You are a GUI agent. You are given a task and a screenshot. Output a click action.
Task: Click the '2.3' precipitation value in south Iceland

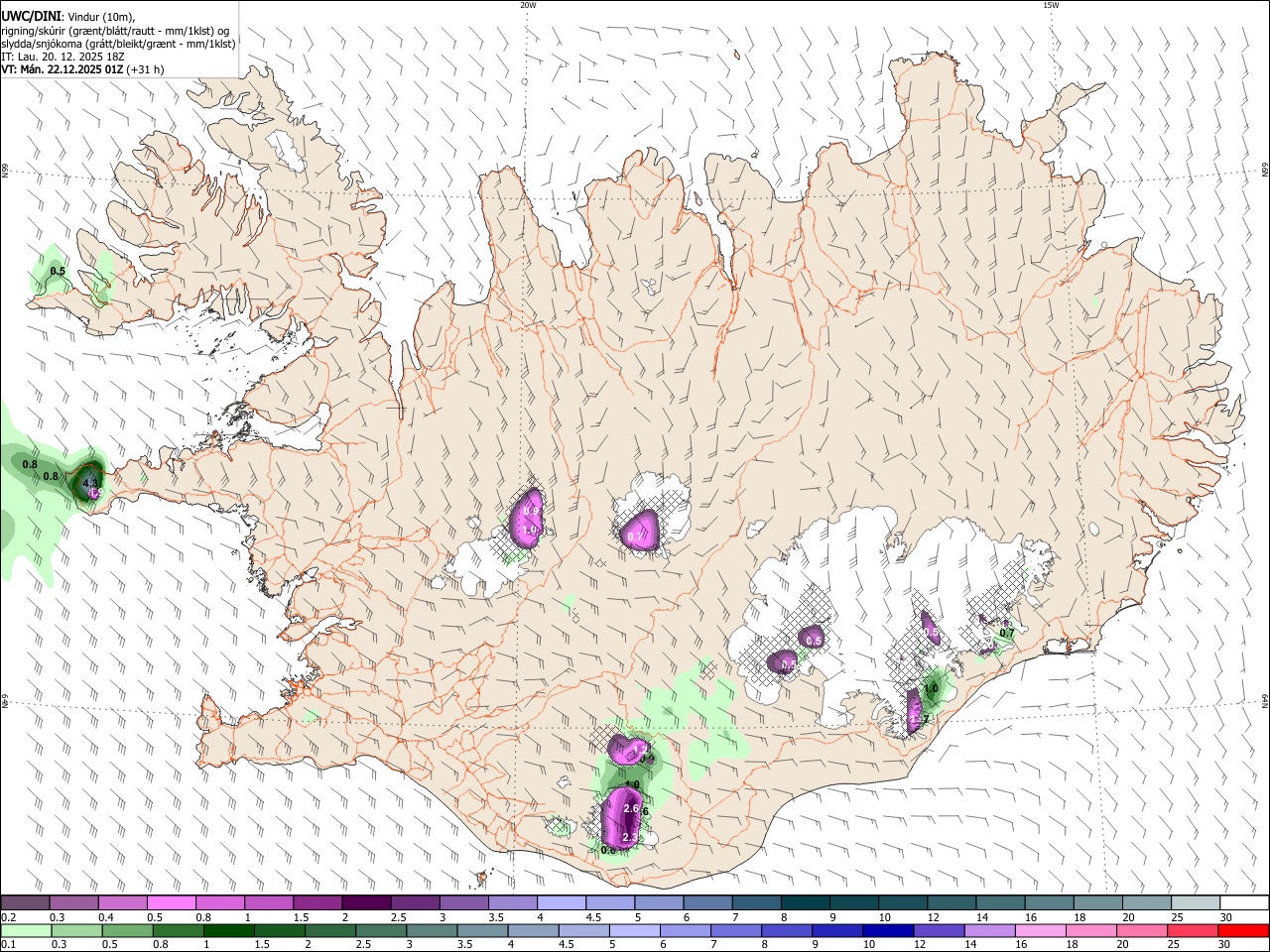tap(630, 839)
